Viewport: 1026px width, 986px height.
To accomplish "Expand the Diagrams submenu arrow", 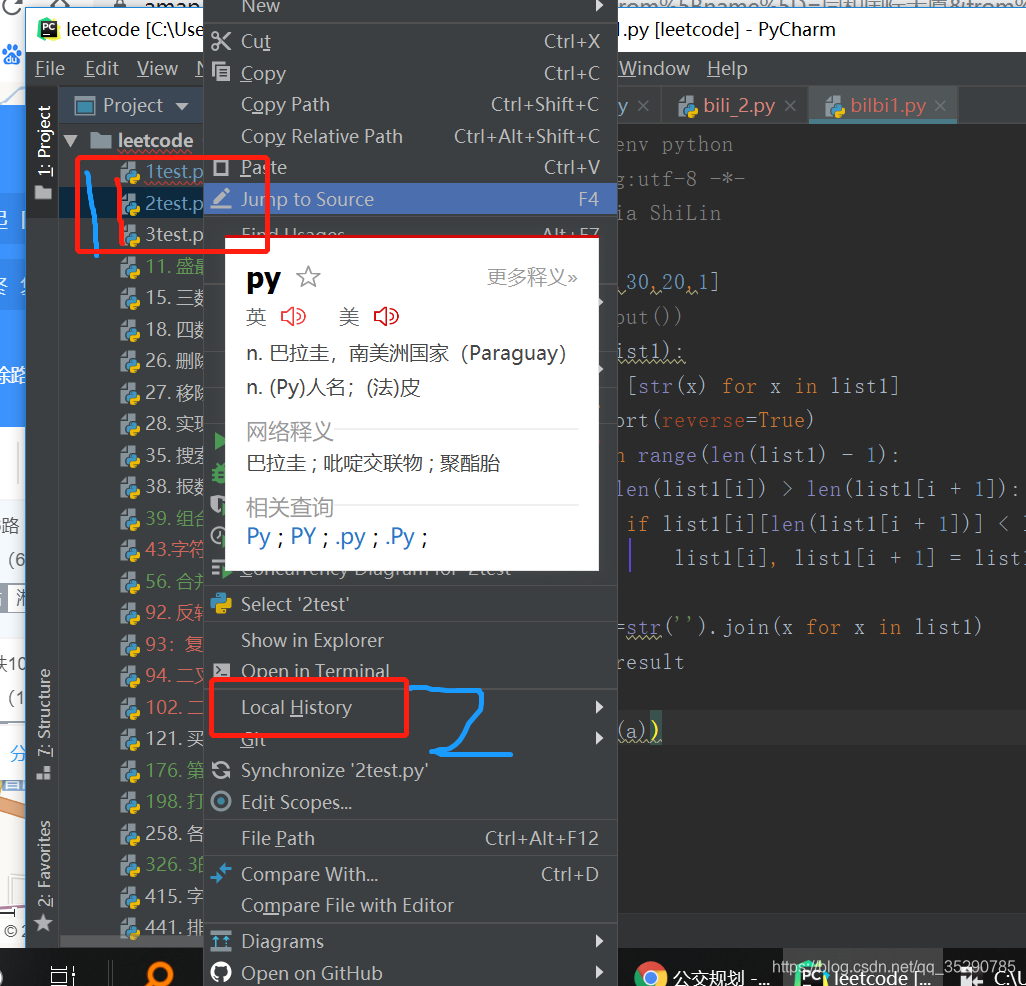I will (599, 941).
